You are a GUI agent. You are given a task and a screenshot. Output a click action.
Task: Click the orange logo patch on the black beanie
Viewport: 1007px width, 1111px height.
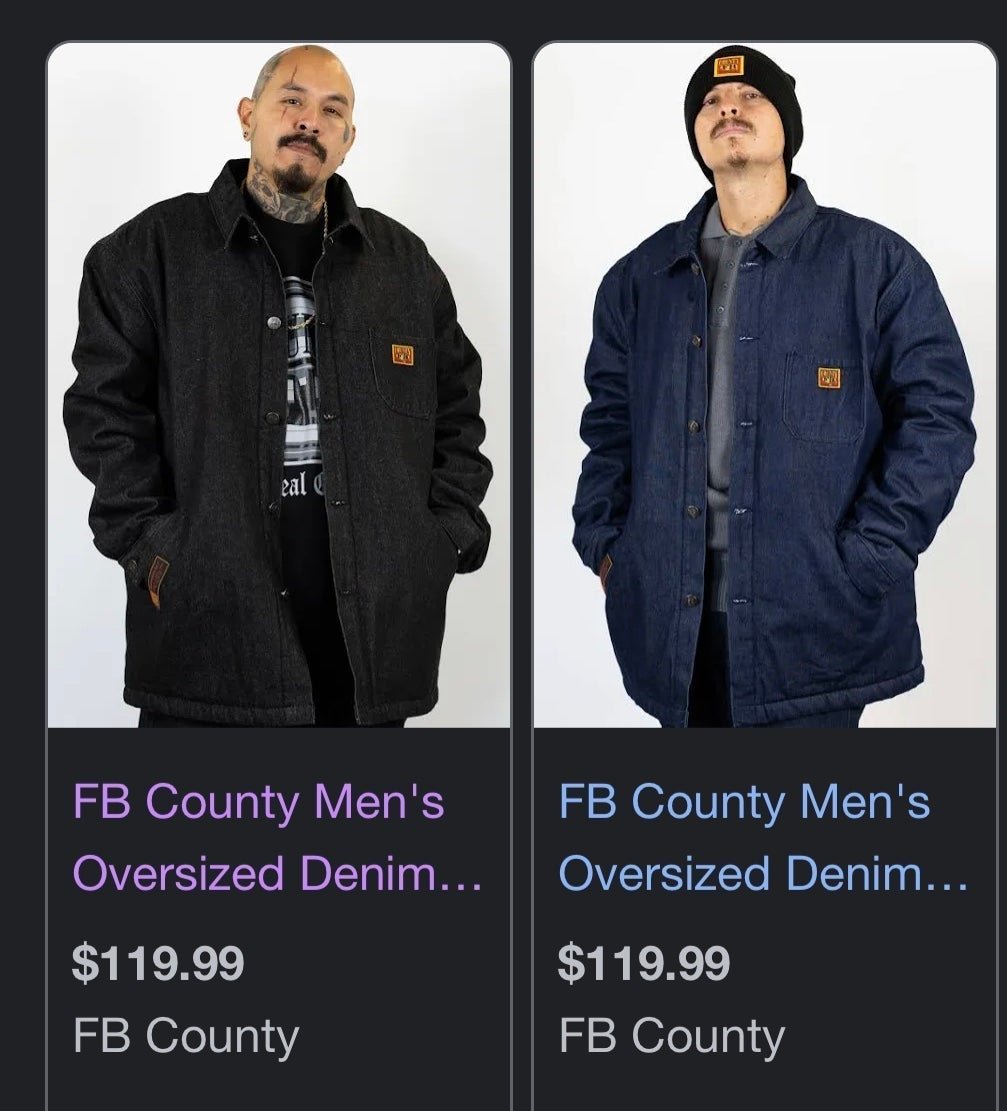pos(728,65)
